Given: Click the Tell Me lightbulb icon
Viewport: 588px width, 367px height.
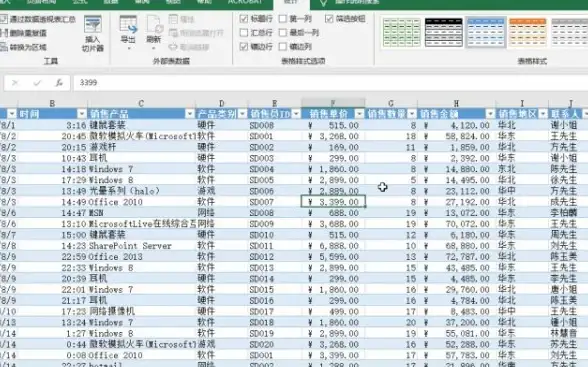Looking at the screenshot, I should pyautogui.click(x=323, y=3).
